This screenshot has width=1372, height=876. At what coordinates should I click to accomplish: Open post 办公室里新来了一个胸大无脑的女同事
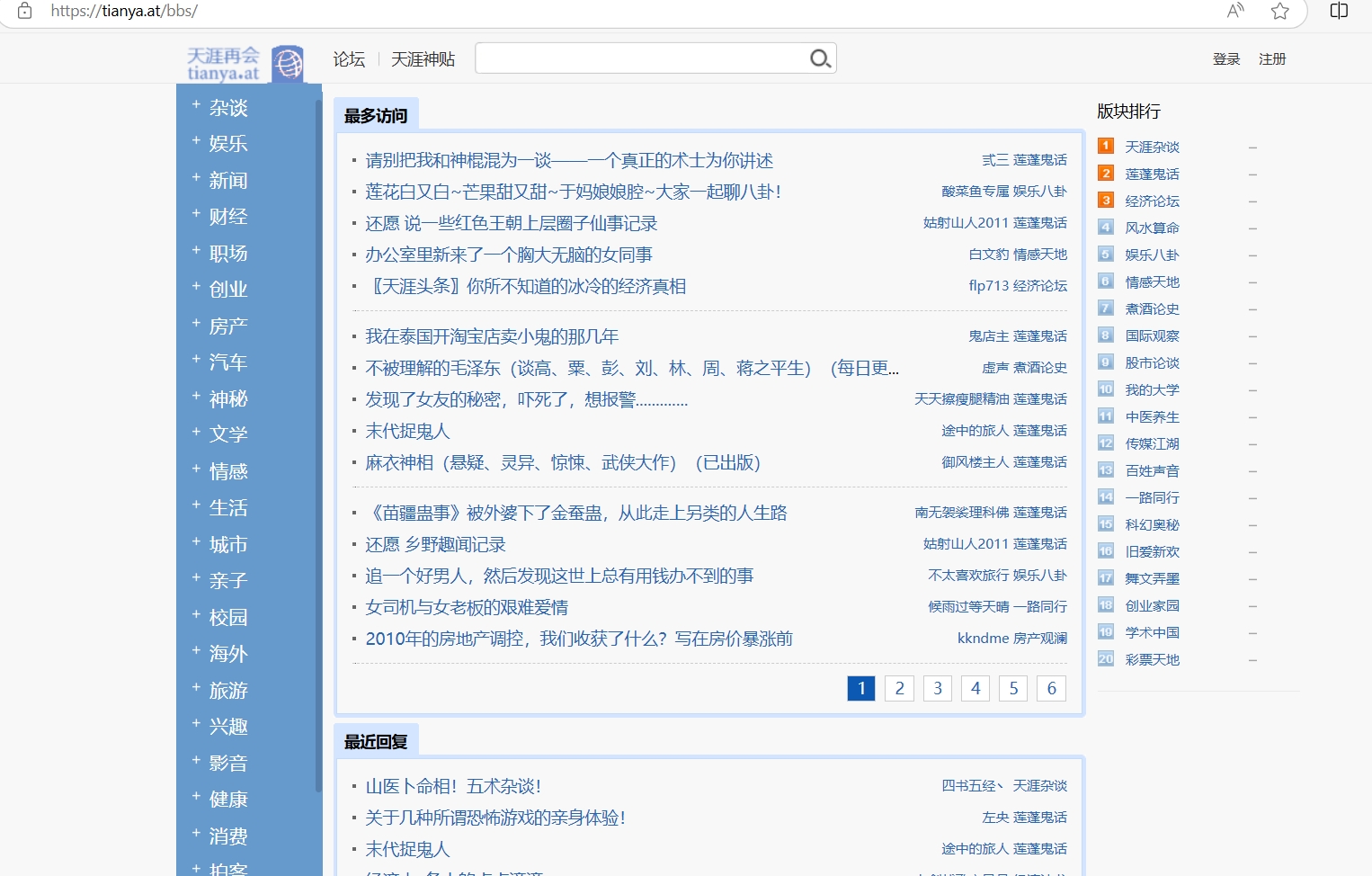[x=509, y=255]
